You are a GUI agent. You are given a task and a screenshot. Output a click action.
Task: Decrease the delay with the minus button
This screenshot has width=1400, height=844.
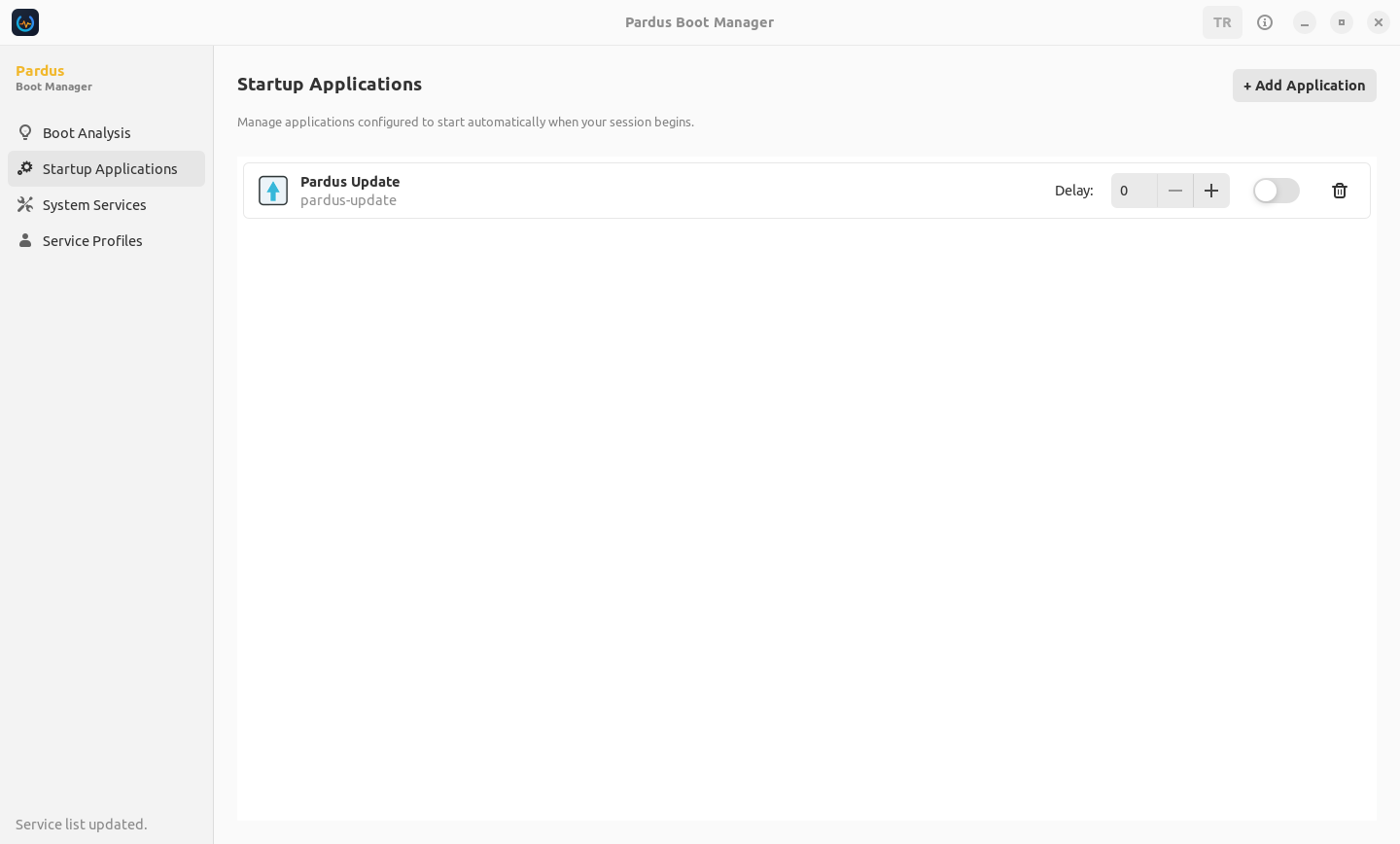(1175, 191)
